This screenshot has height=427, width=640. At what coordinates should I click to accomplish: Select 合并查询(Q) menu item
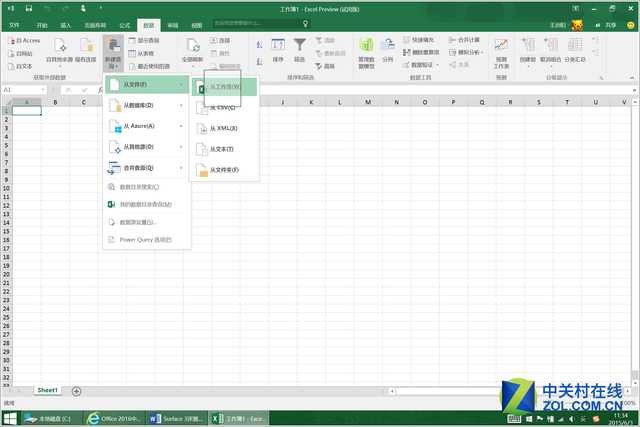(x=147, y=168)
